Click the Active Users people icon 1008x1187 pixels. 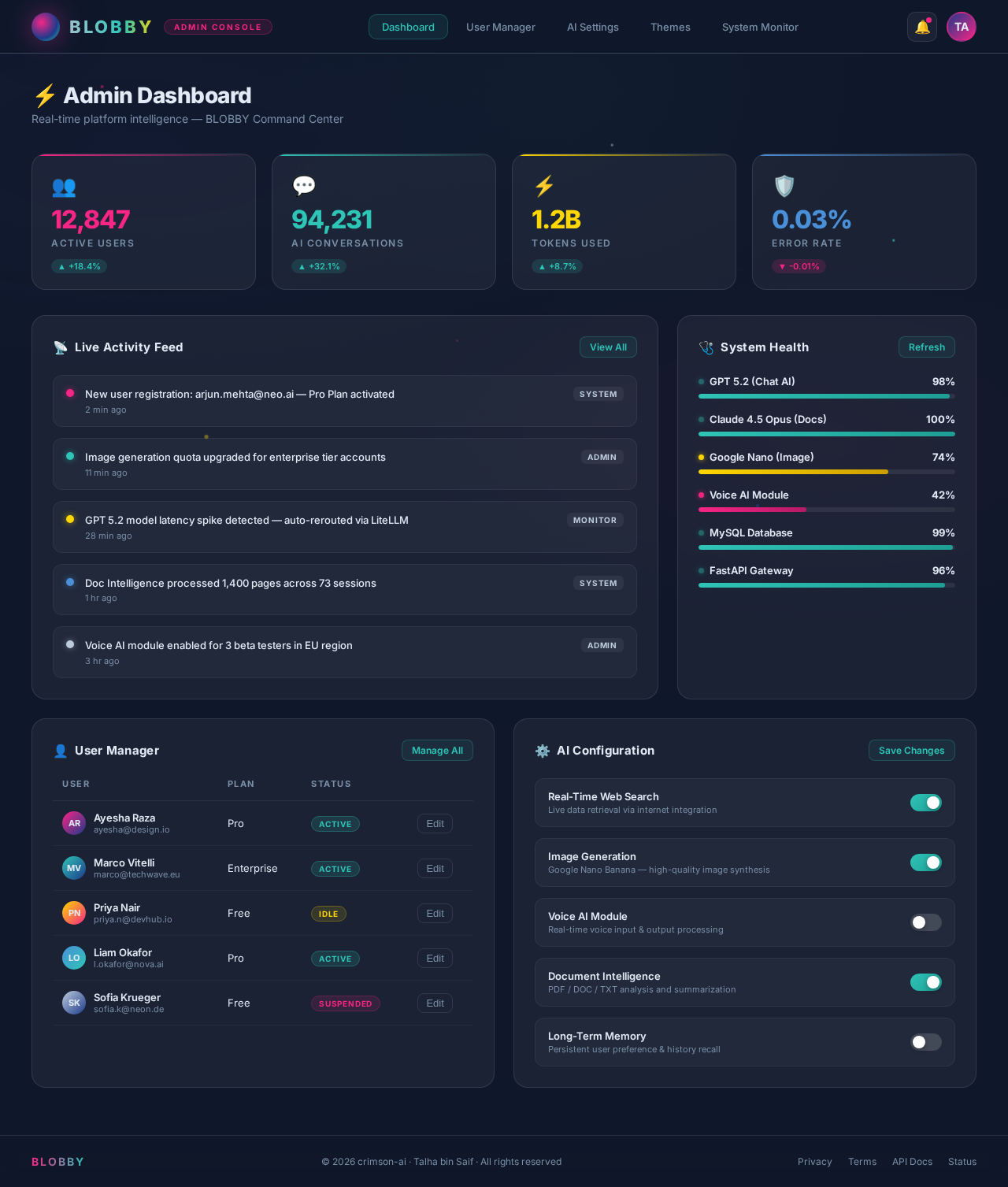(65, 187)
